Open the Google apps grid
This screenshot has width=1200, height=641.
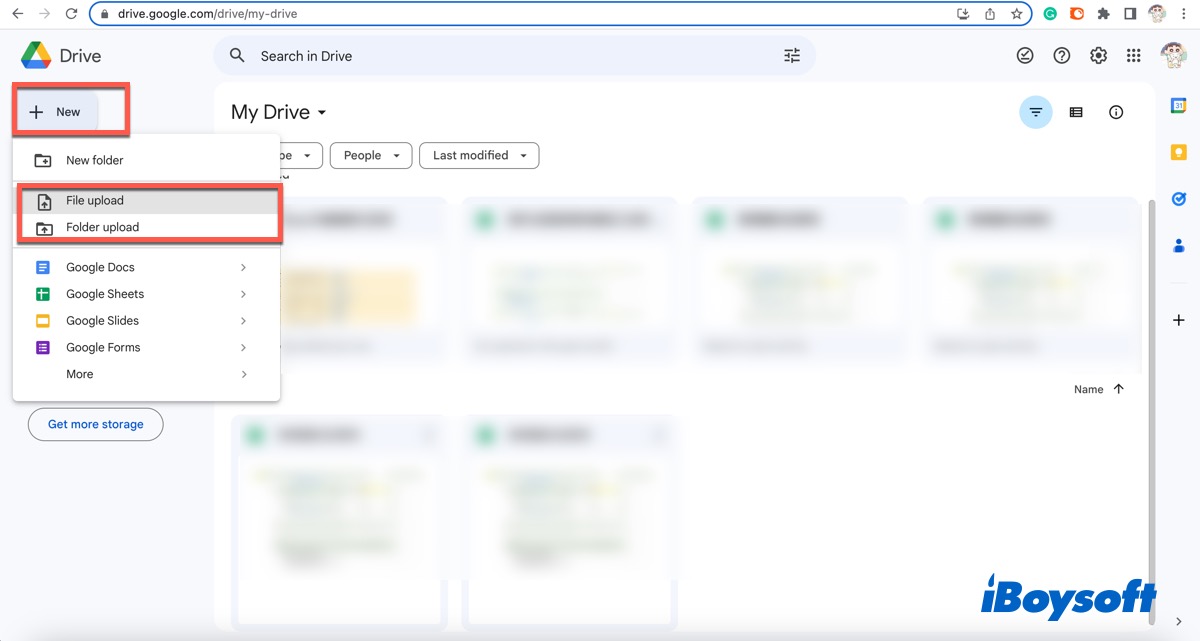pyautogui.click(x=1133, y=56)
